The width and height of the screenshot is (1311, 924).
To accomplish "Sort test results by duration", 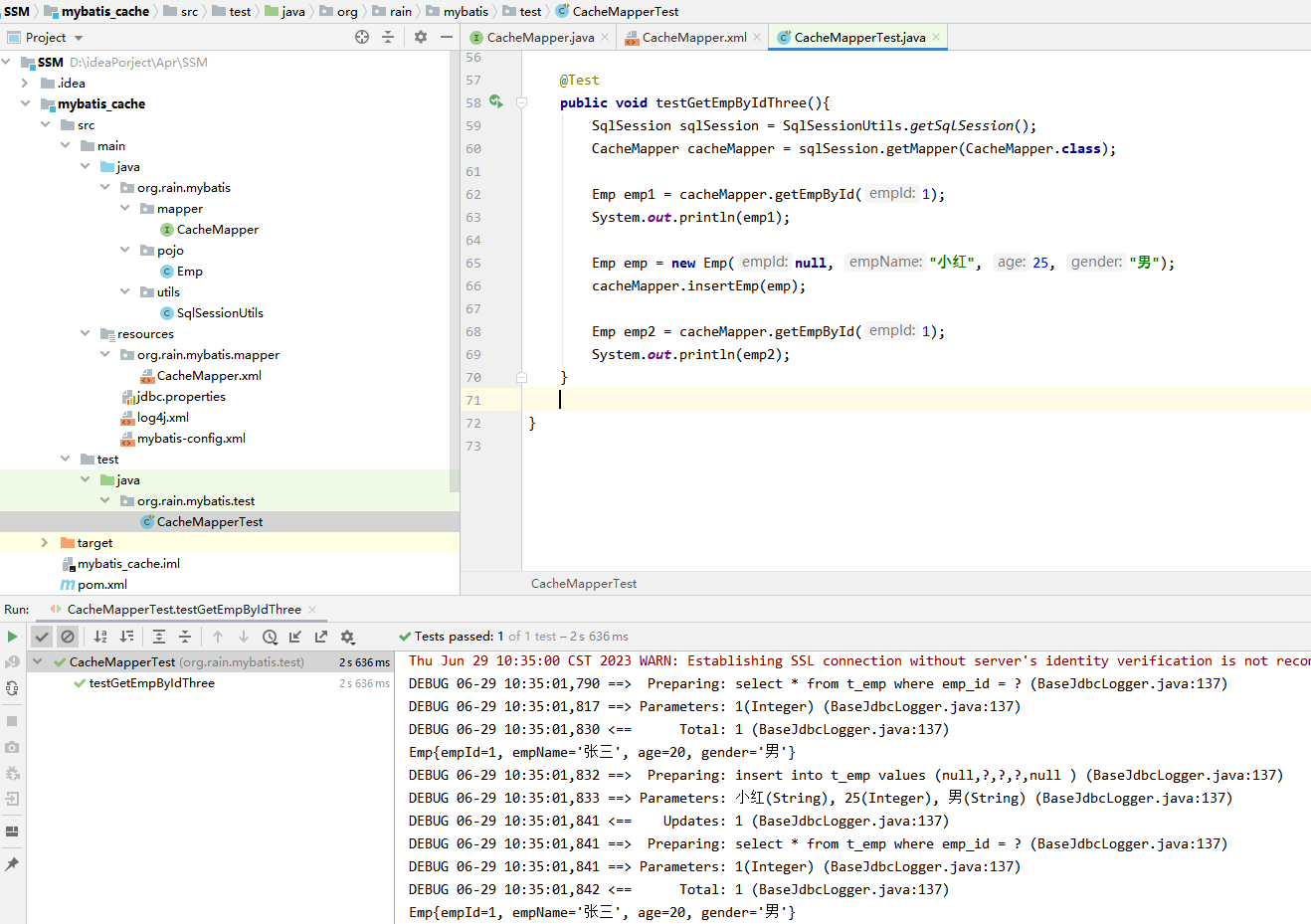I will point(126,637).
